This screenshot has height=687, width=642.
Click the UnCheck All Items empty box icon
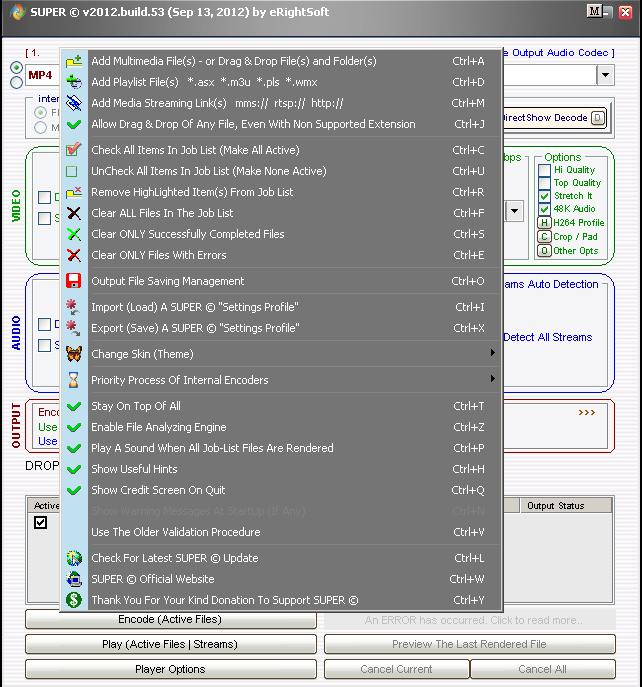point(71,171)
